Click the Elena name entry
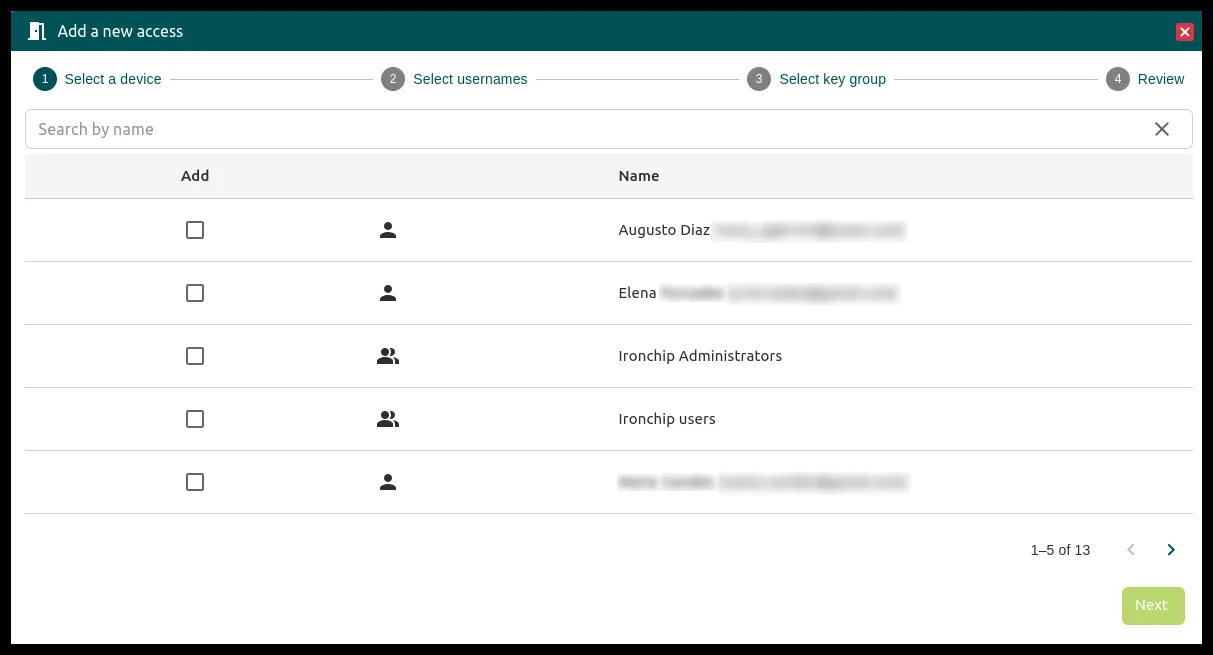The image size is (1213, 655). click(637, 293)
